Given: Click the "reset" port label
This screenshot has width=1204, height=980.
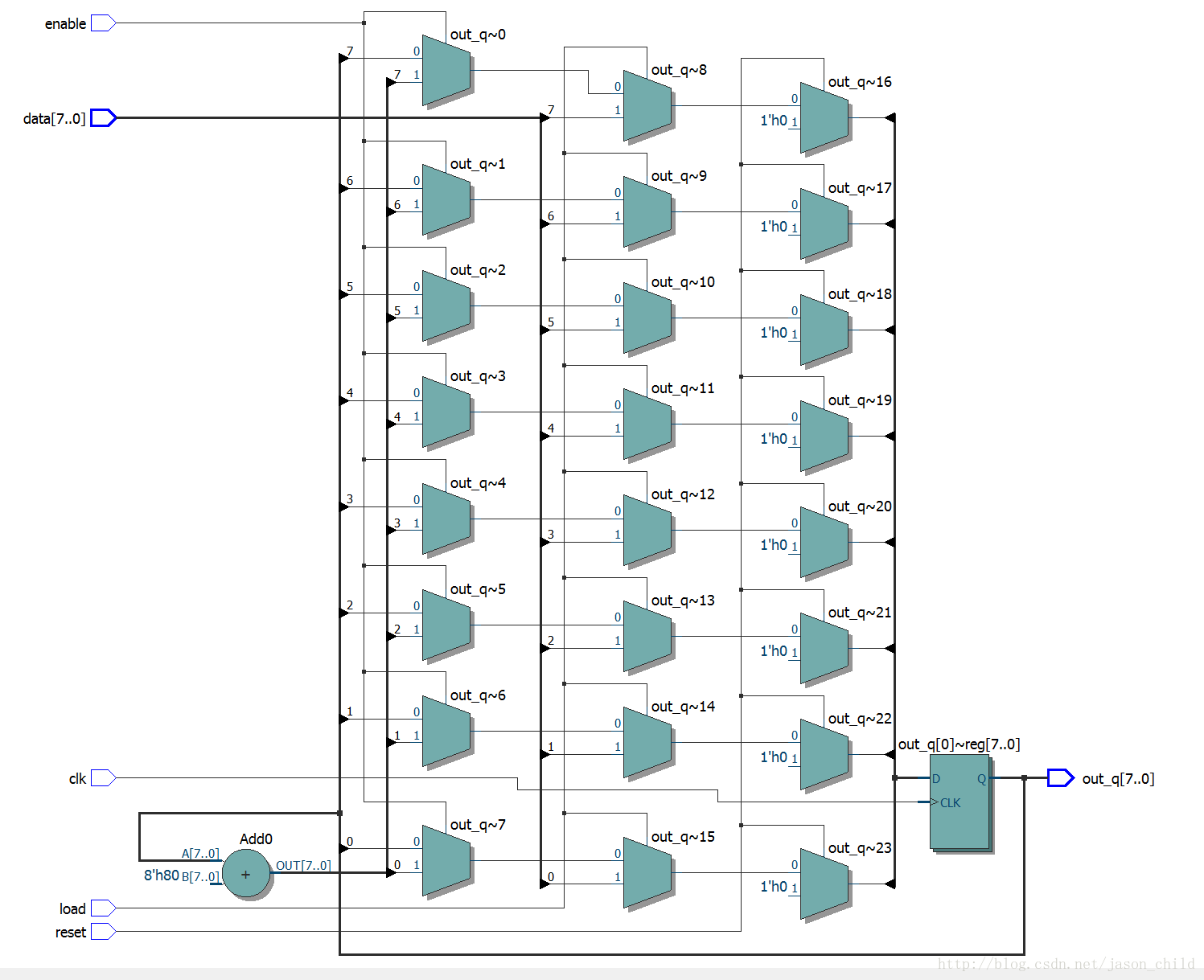Looking at the screenshot, I should pyautogui.click(x=71, y=933).
